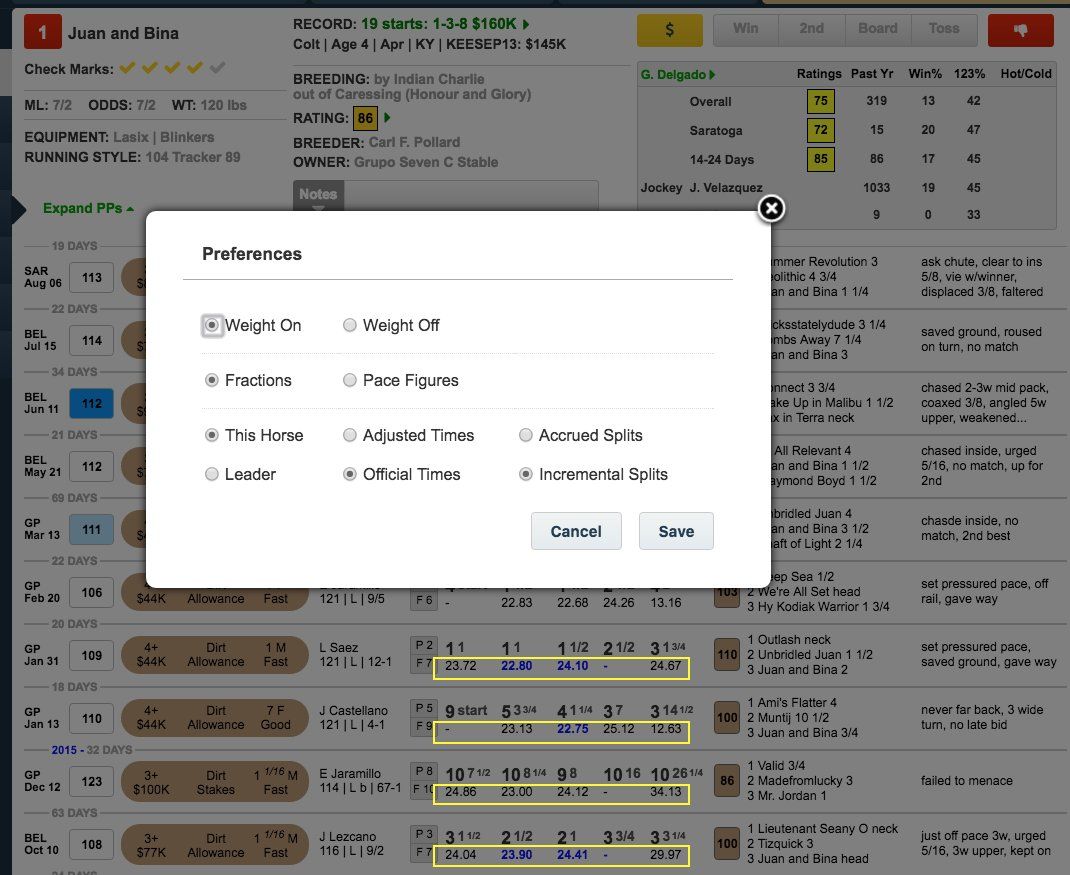Click the 110 race rating badge

[728, 654]
